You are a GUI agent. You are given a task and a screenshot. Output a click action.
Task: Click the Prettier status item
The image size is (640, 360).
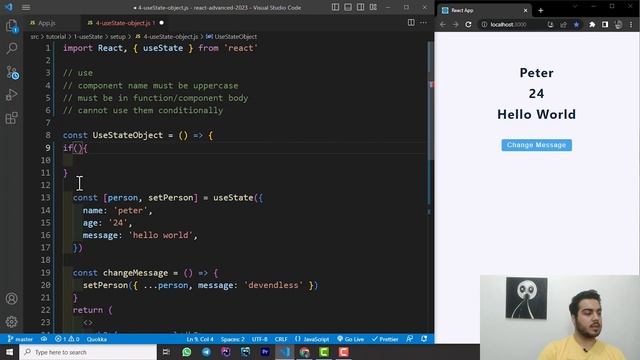385,339
